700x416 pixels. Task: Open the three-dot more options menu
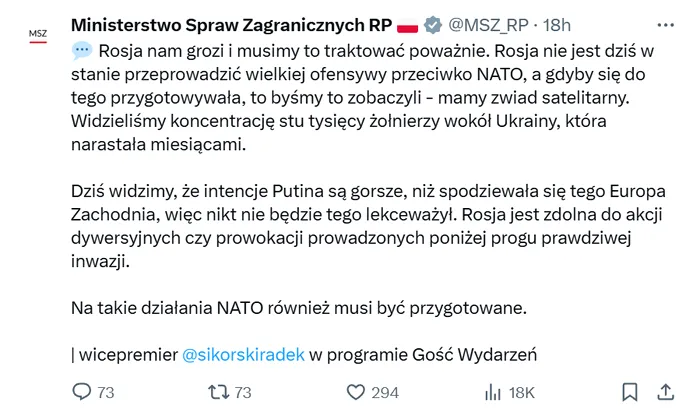click(666, 25)
